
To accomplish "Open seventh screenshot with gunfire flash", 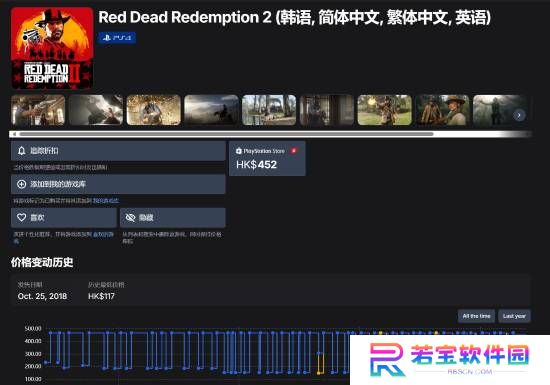I will click(384, 110).
